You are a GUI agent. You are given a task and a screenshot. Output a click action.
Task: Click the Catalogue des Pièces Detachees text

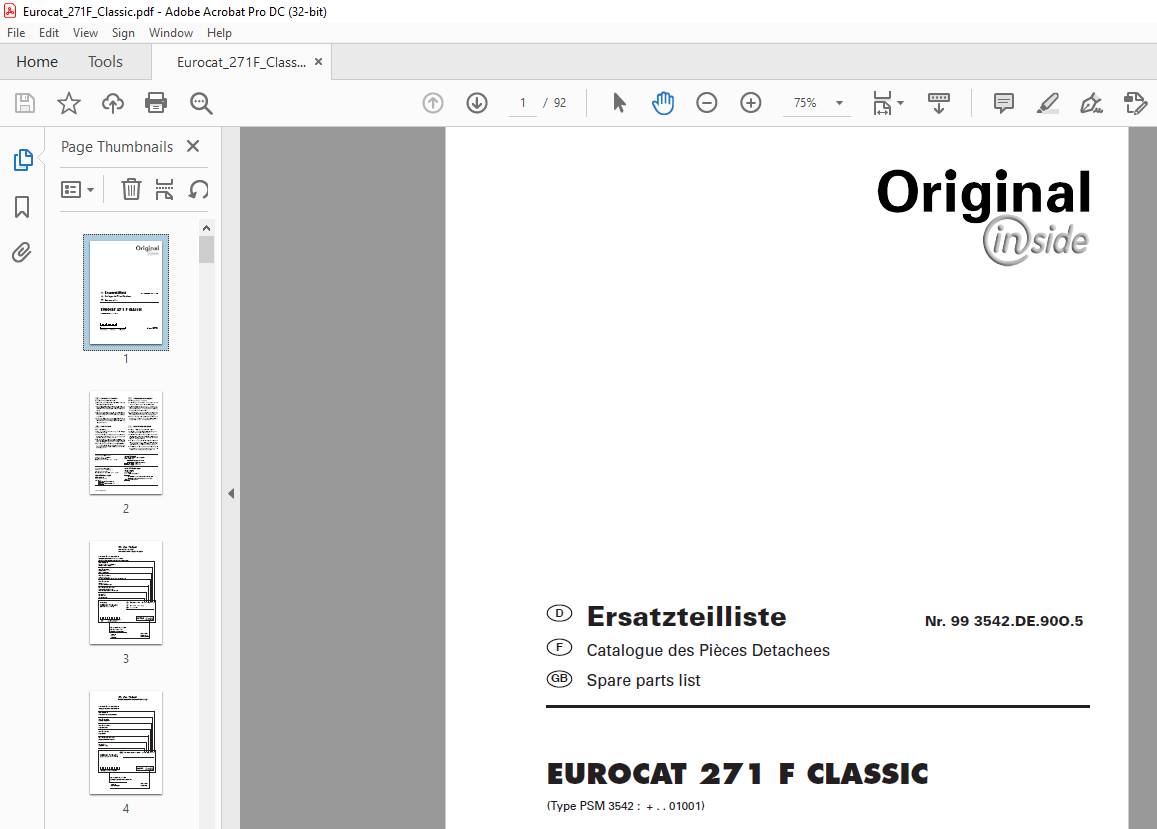click(708, 650)
